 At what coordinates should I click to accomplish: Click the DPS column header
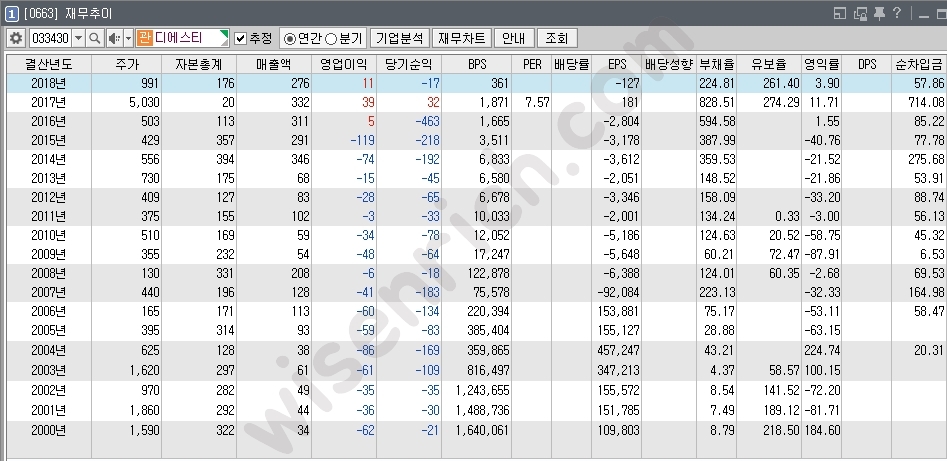click(x=867, y=64)
